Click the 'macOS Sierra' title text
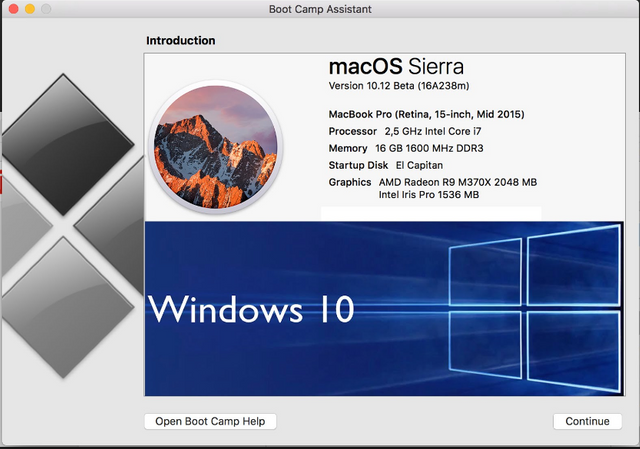Image resolution: width=640 pixels, height=449 pixels. coord(396,66)
